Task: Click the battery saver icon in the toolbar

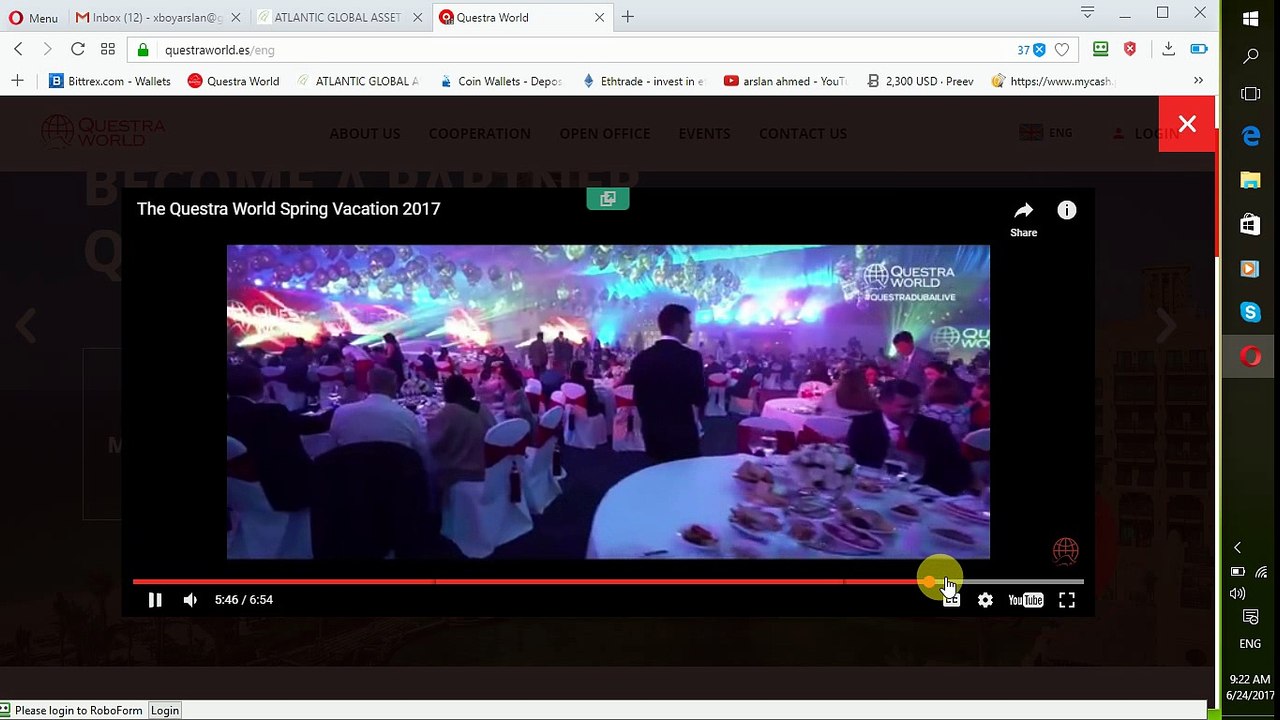Action: (1199, 49)
